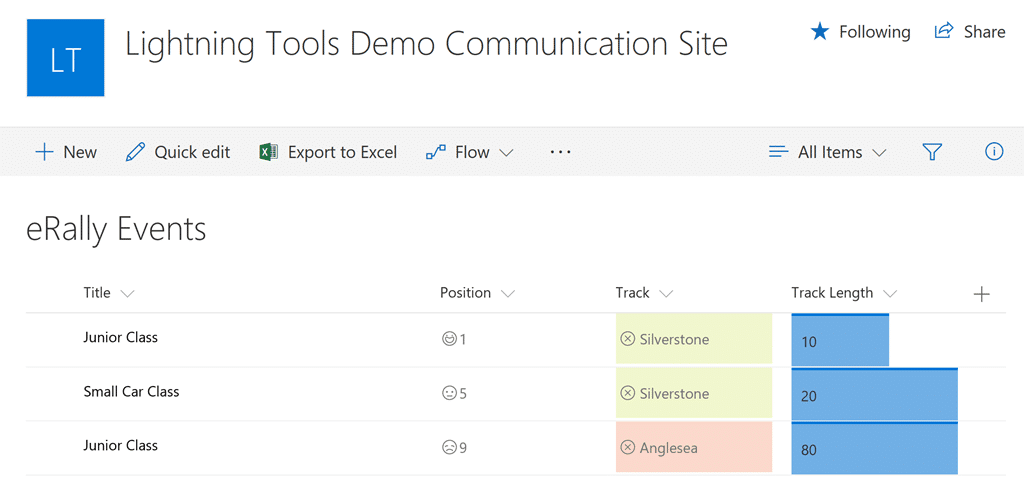Screen dimensions: 1024x502
Task: Click the Quick edit label
Action: coord(192,152)
